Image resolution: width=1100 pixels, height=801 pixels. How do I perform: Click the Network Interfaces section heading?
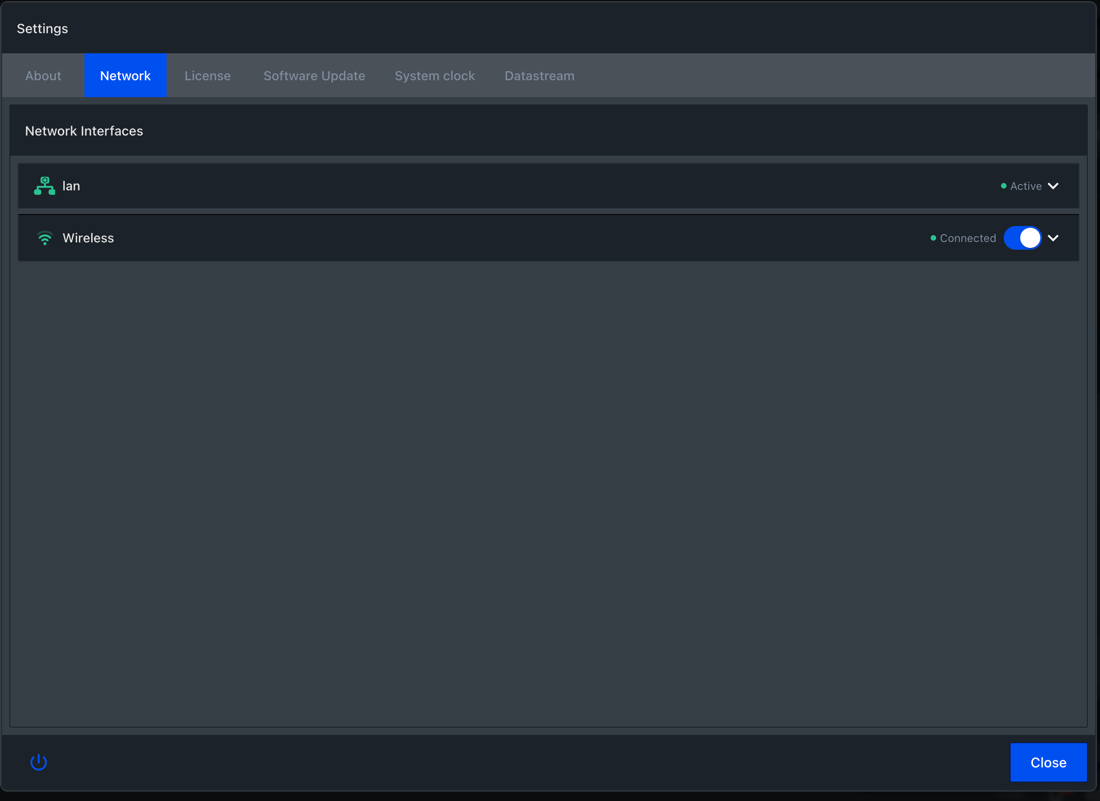point(84,131)
